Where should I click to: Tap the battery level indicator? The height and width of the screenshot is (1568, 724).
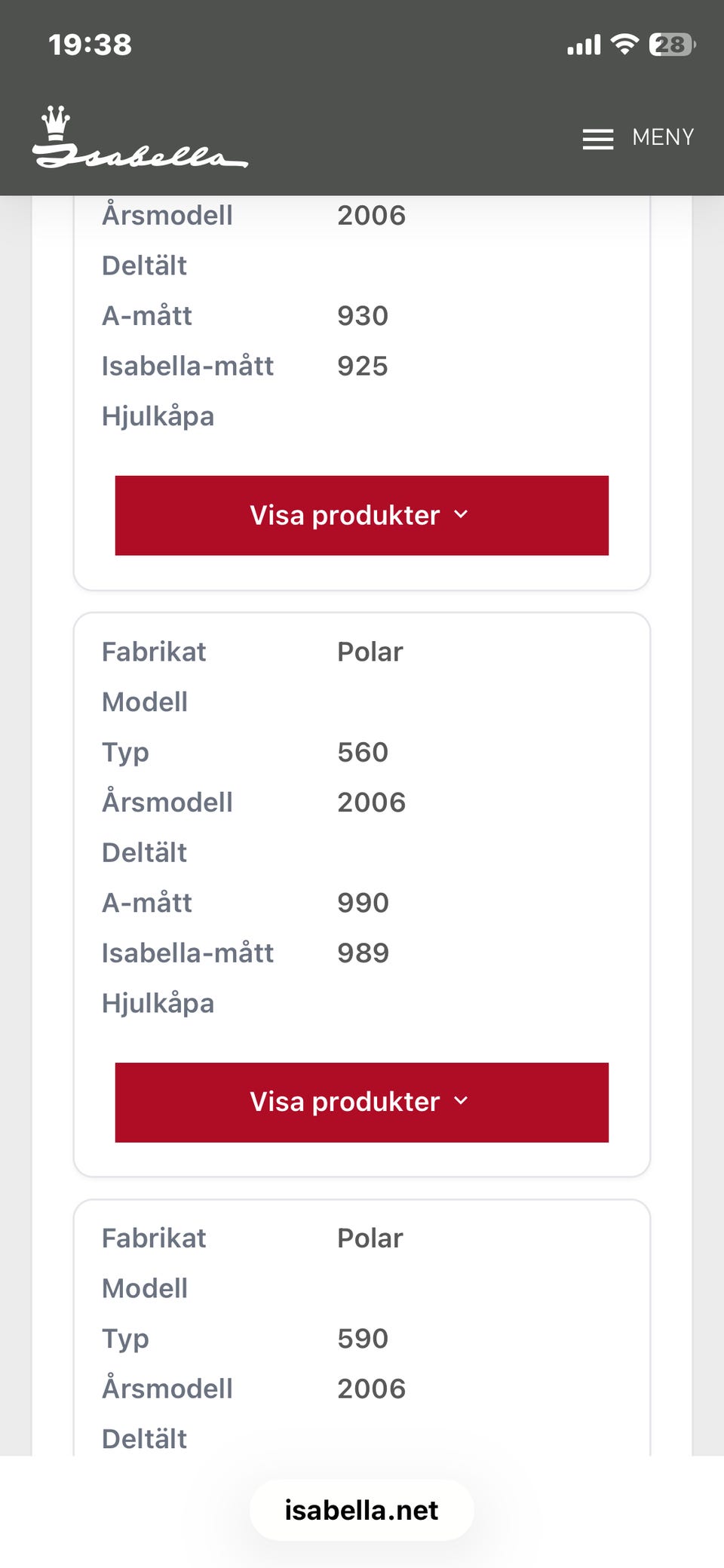pos(671,44)
